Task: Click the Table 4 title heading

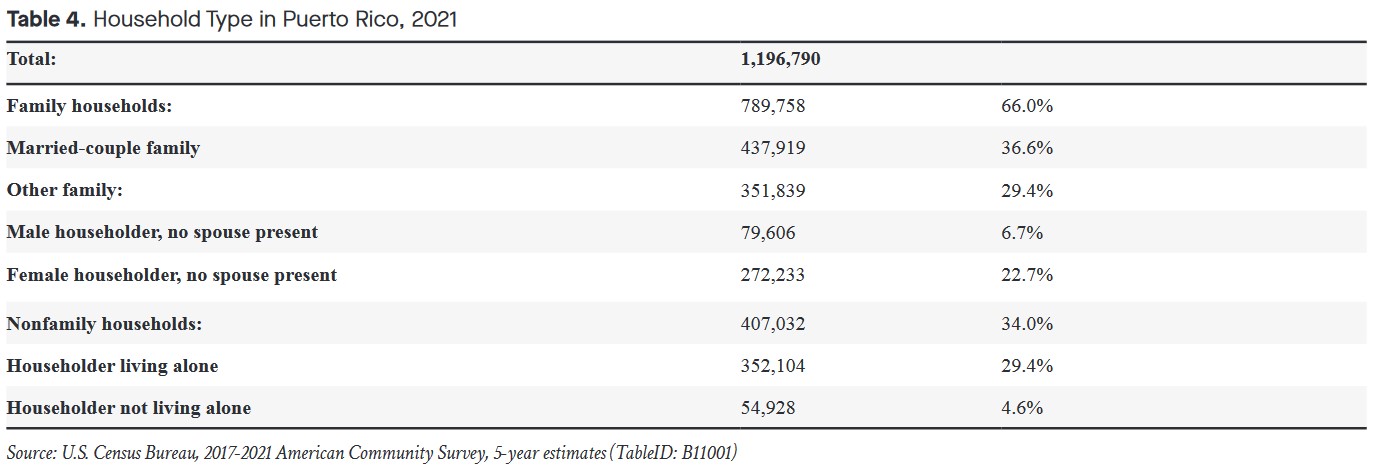Action: click(x=232, y=19)
